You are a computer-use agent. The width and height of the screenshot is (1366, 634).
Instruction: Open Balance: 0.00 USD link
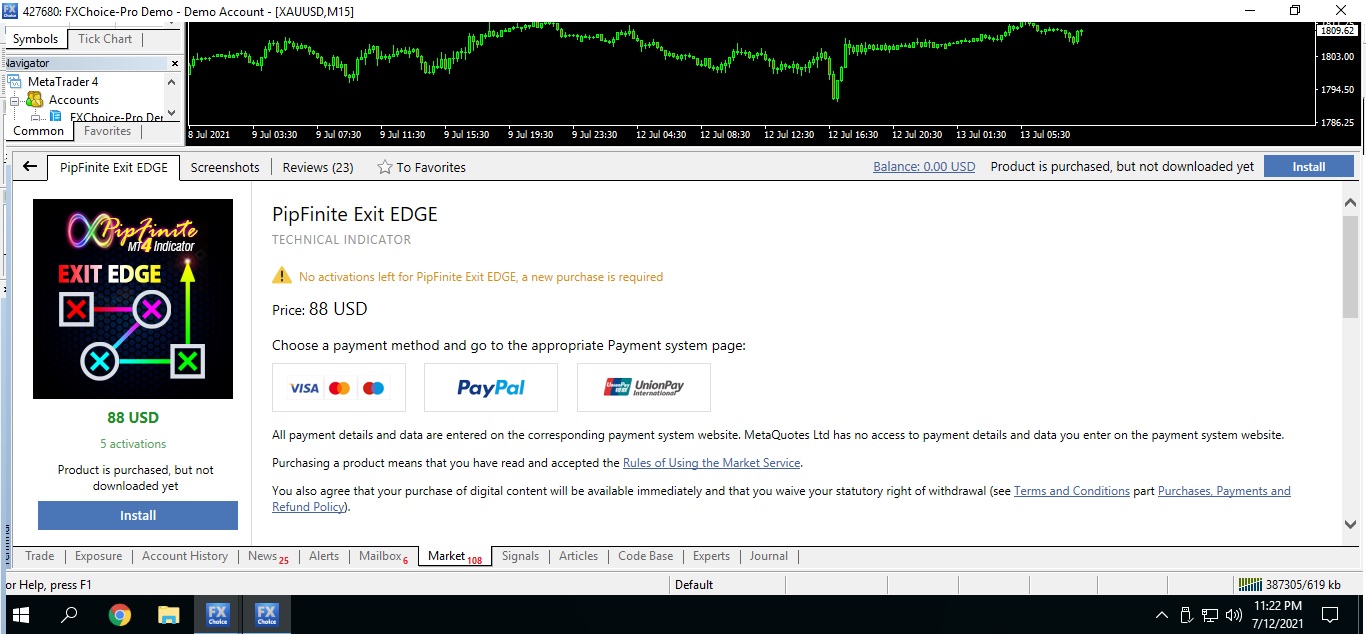pos(924,167)
